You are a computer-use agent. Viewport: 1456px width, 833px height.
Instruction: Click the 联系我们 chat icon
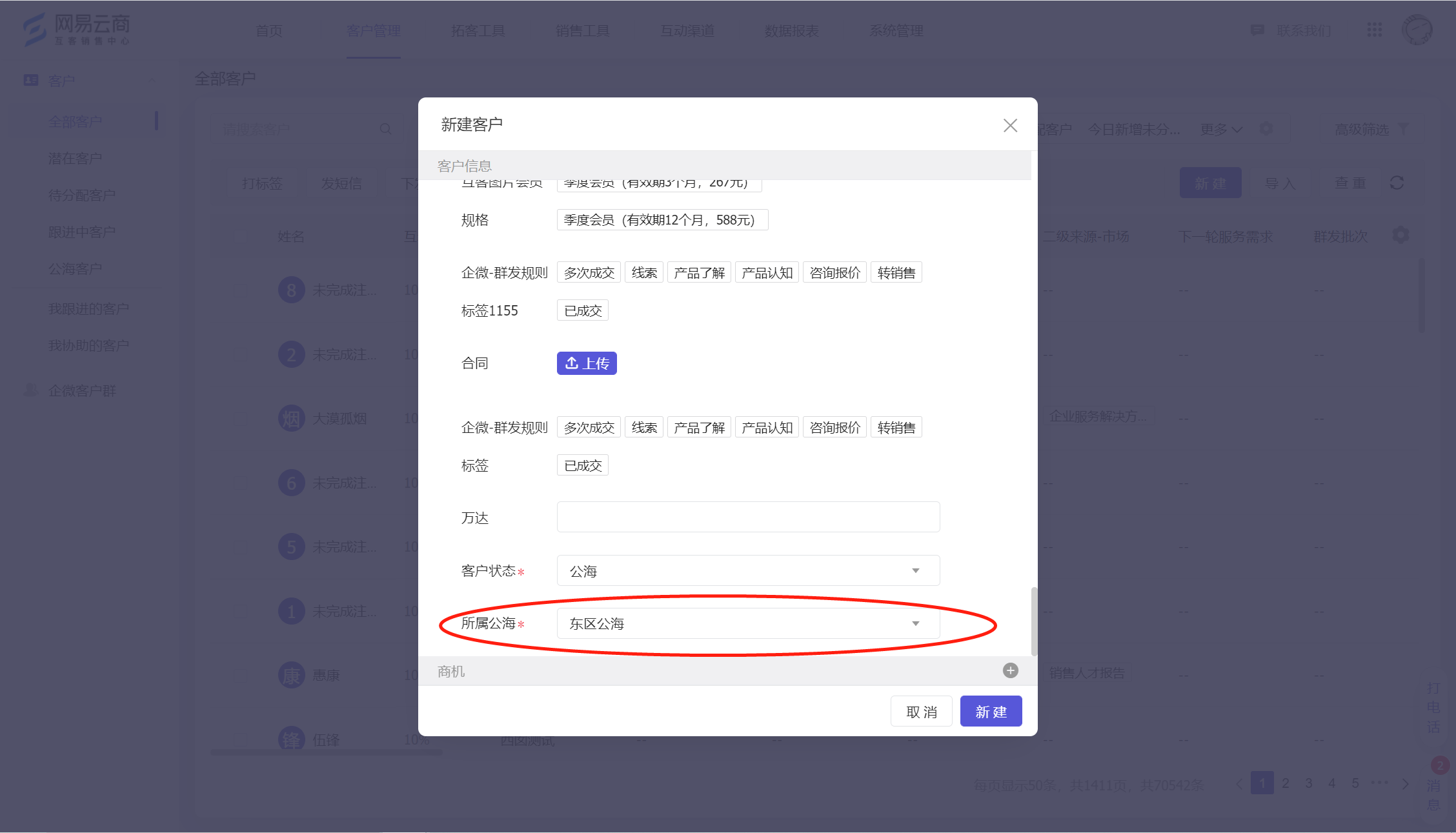tap(1257, 30)
